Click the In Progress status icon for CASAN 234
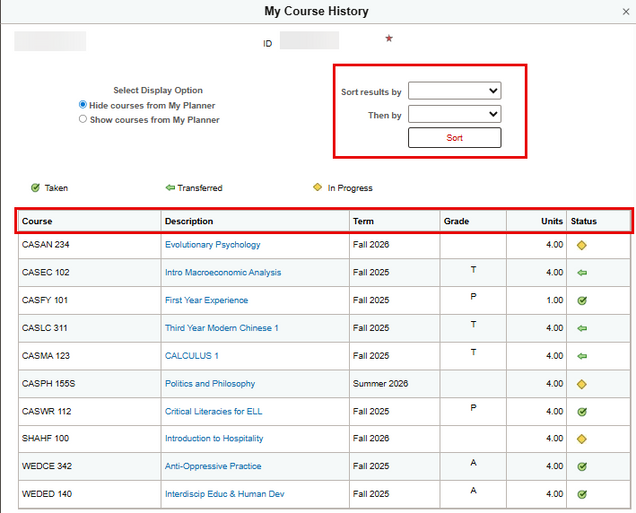The width and height of the screenshot is (636, 513). [x=582, y=245]
